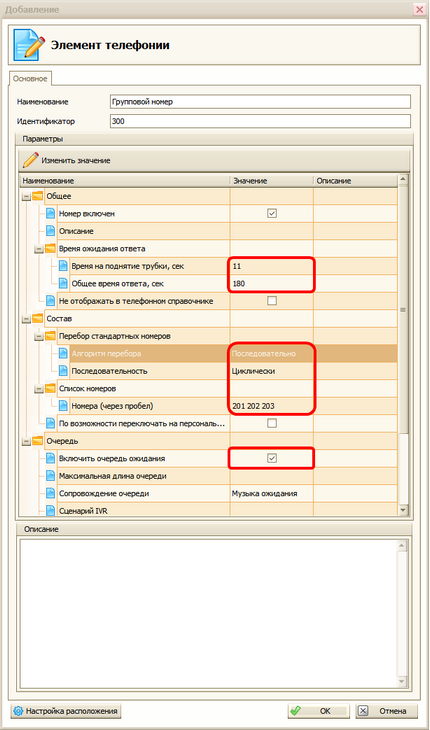
Task: Collapse the Перебор стандартных номеров group
Action: [40, 337]
